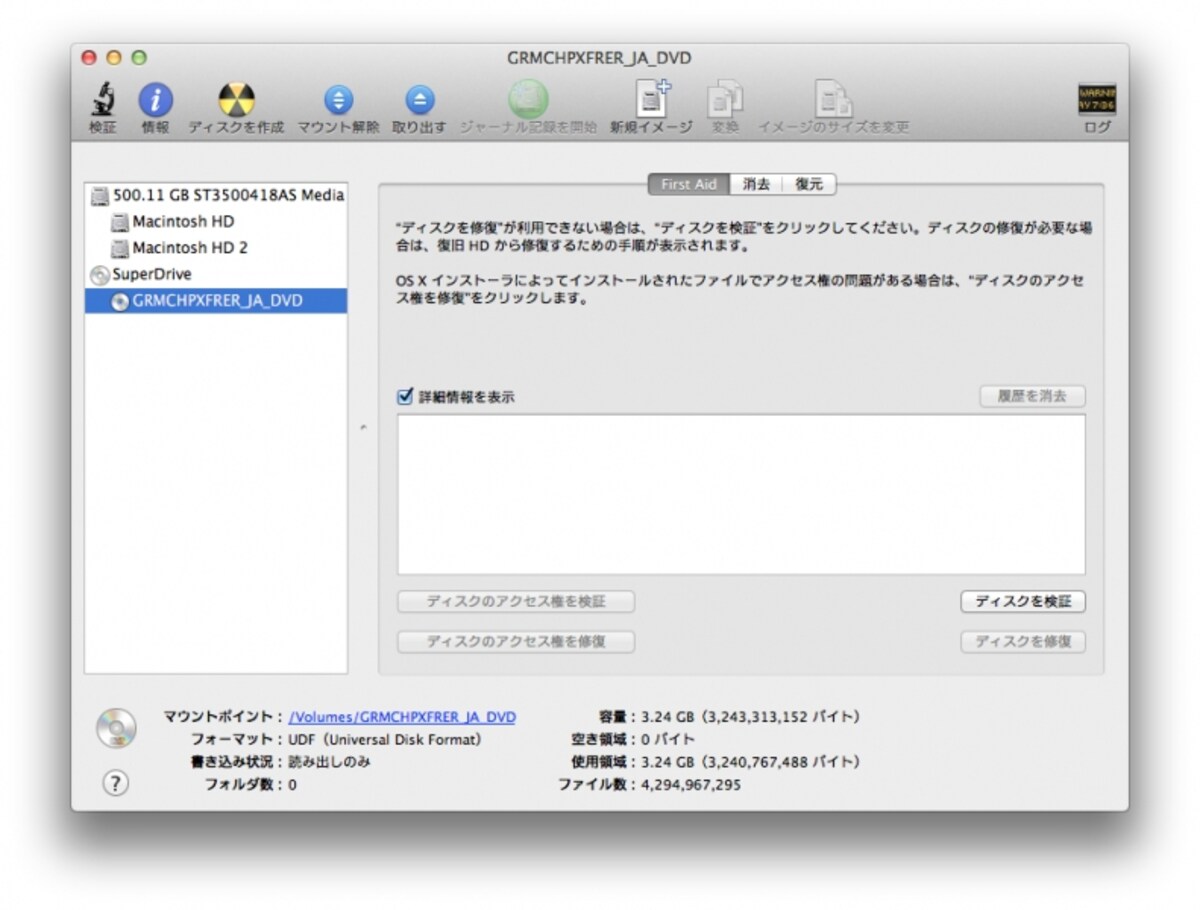The height and width of the screenshot is (910, 1200).
Task: Select Macintosh HD in the sidebar
Action: coord(216,222)
